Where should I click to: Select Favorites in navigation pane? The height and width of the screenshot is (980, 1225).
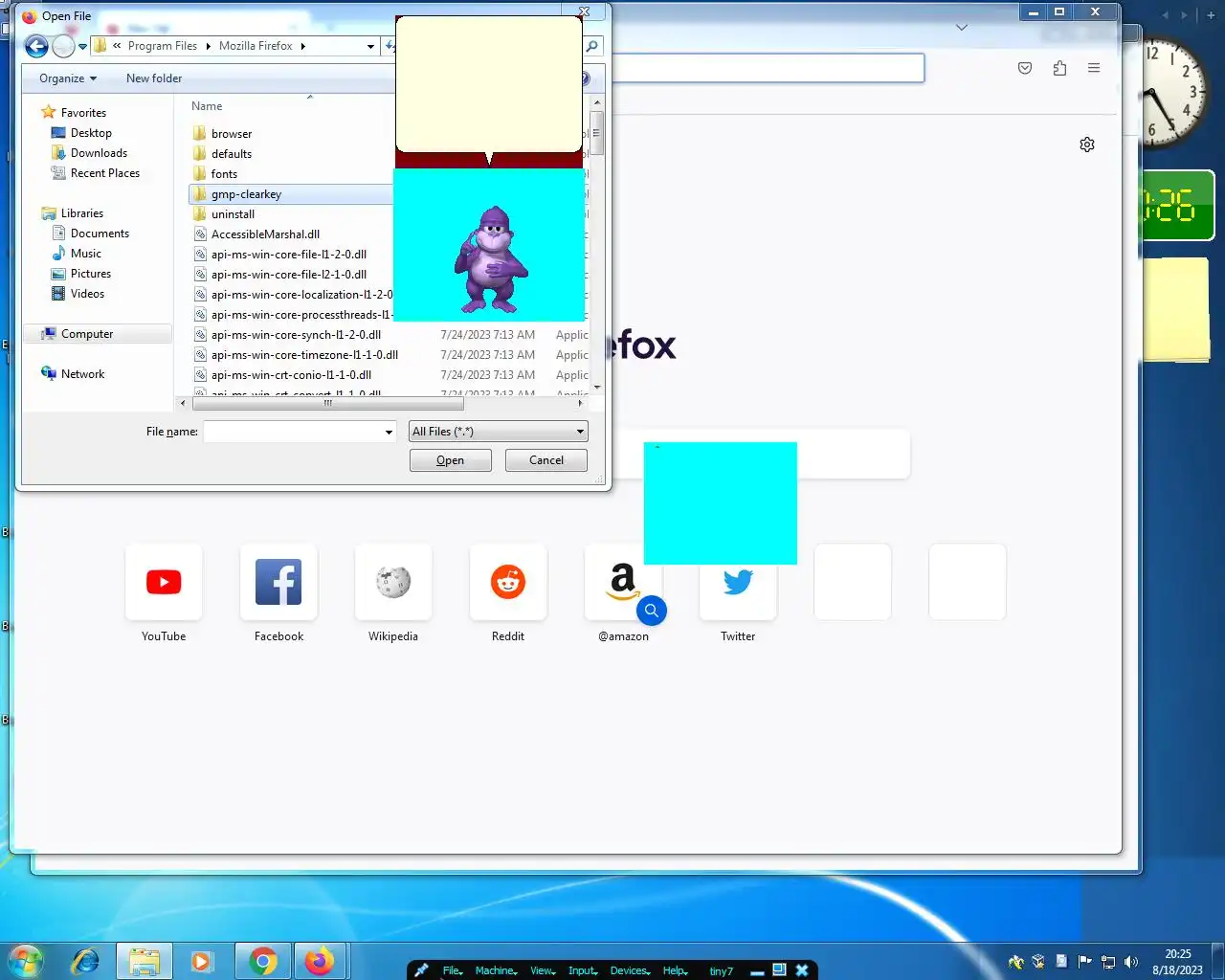tap(83, 112)
